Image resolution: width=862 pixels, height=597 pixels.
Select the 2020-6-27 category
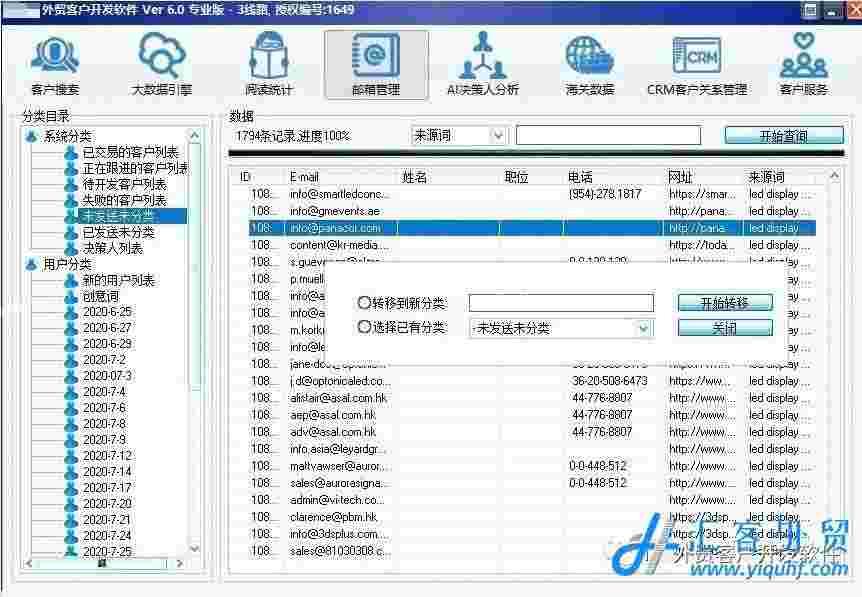tap(107, 328)
